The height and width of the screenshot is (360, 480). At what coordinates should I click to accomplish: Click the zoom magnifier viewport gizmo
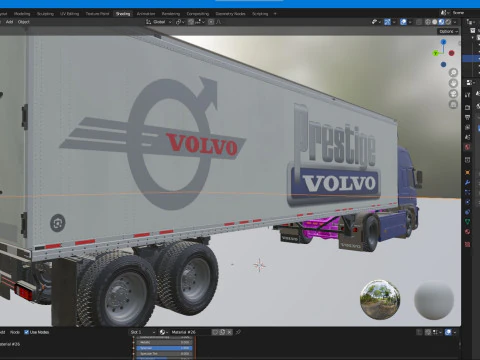tap(453, 72)
